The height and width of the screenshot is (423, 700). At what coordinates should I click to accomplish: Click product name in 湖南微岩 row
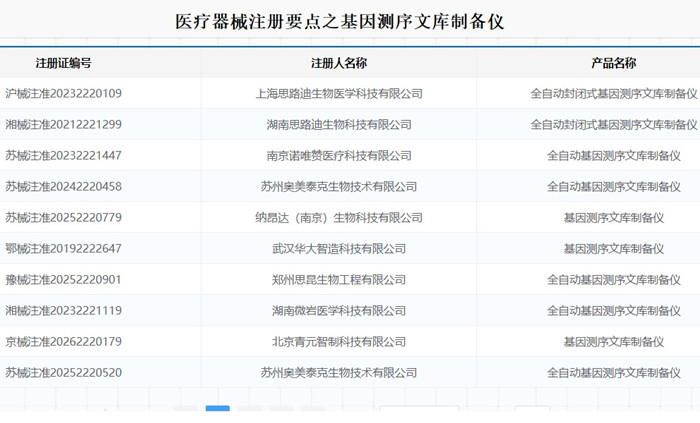click(613, 311)
